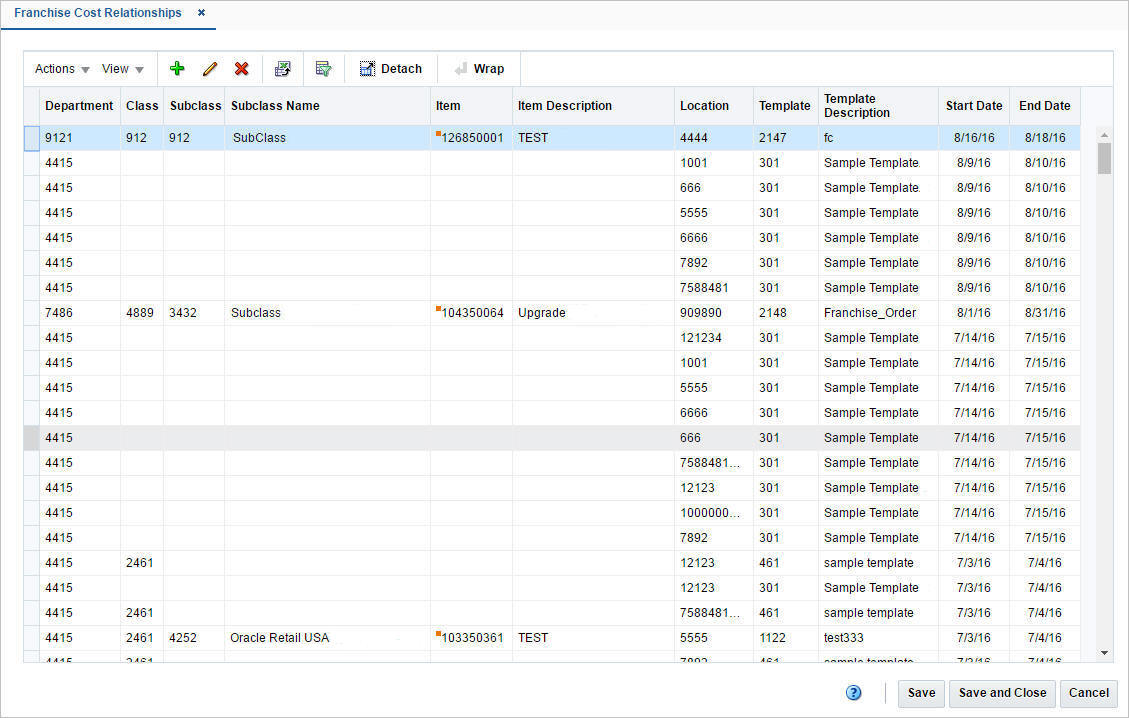
Task: Edit the selected row using the pencil icon
Action: tap(209, 68)
